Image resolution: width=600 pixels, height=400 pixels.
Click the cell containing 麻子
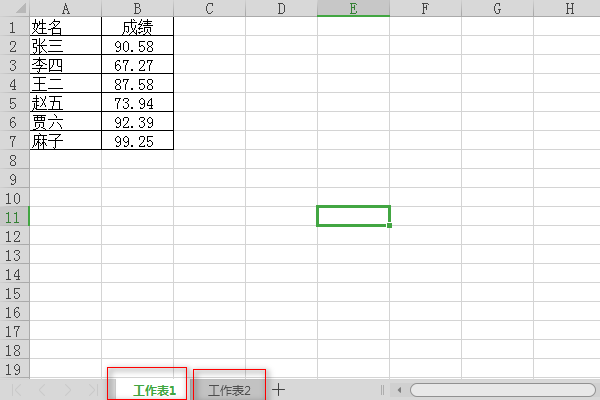[x=65, y=140]
